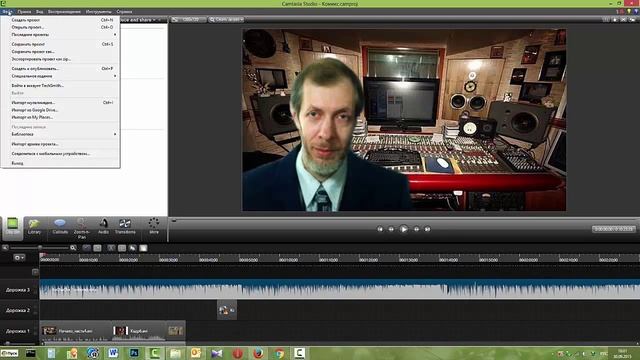Open the Callouts tab
This screenshot has width=640, height=360.
[x=60, y=227]
